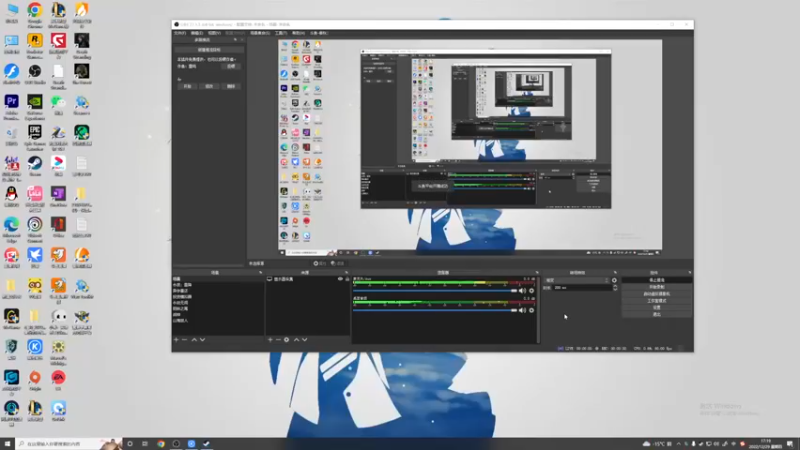800x450 pixels.
Task: Open Windows Start button
Action: click(7, 444)
